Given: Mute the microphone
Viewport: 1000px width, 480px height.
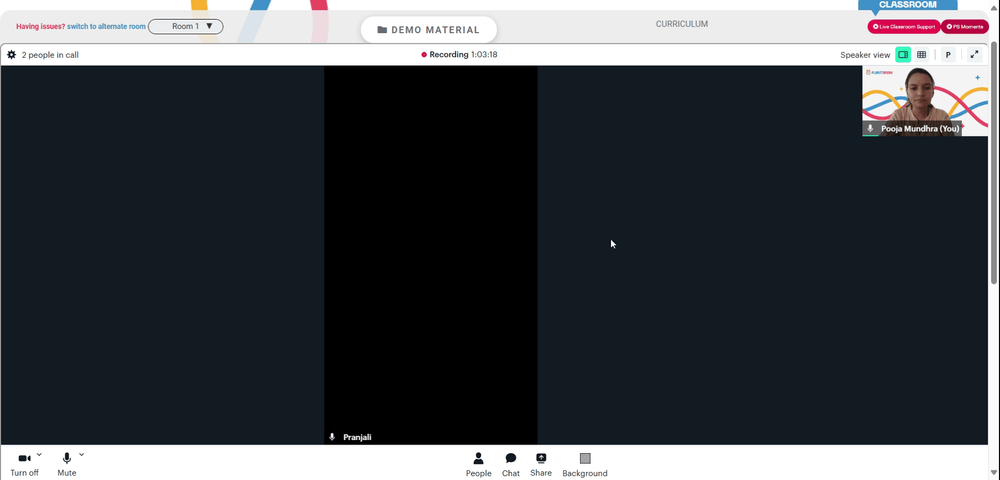Looking at the screenshot, I should click(x=66, y=464).
